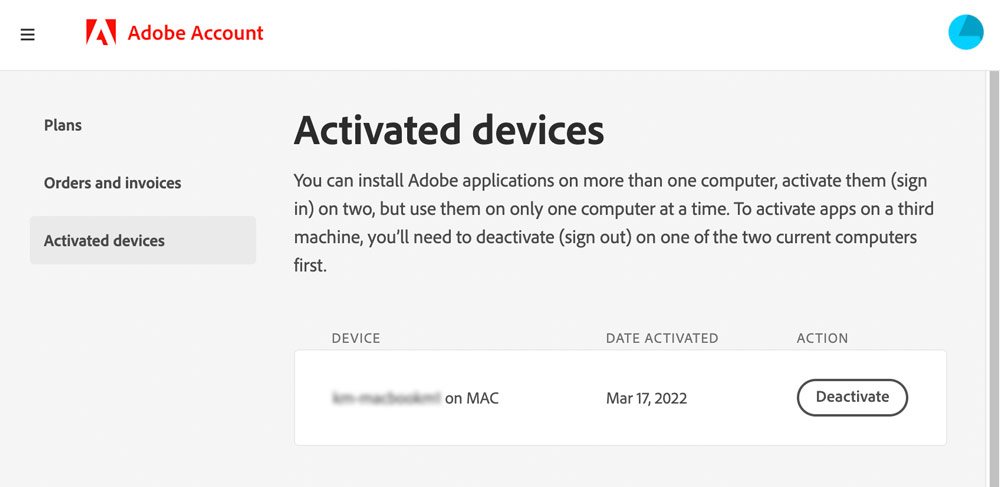Select the blurred device name text

tap(386, 398)
